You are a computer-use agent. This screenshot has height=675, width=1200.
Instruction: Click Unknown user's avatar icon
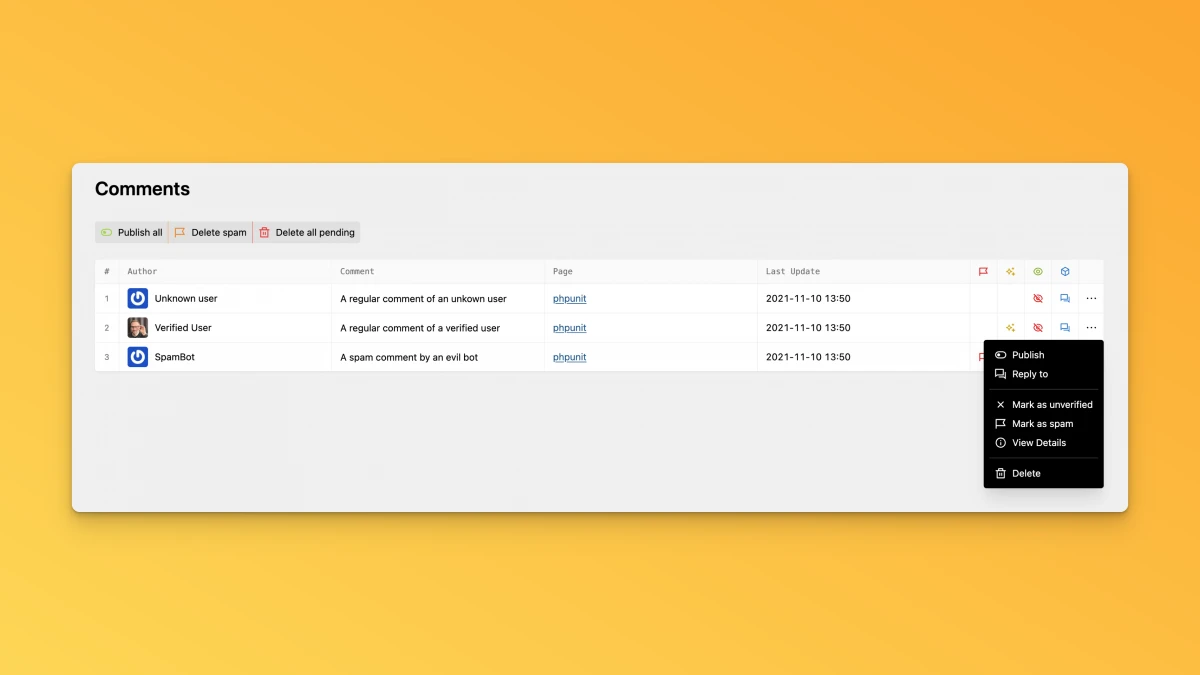click(x=138, y=298)
